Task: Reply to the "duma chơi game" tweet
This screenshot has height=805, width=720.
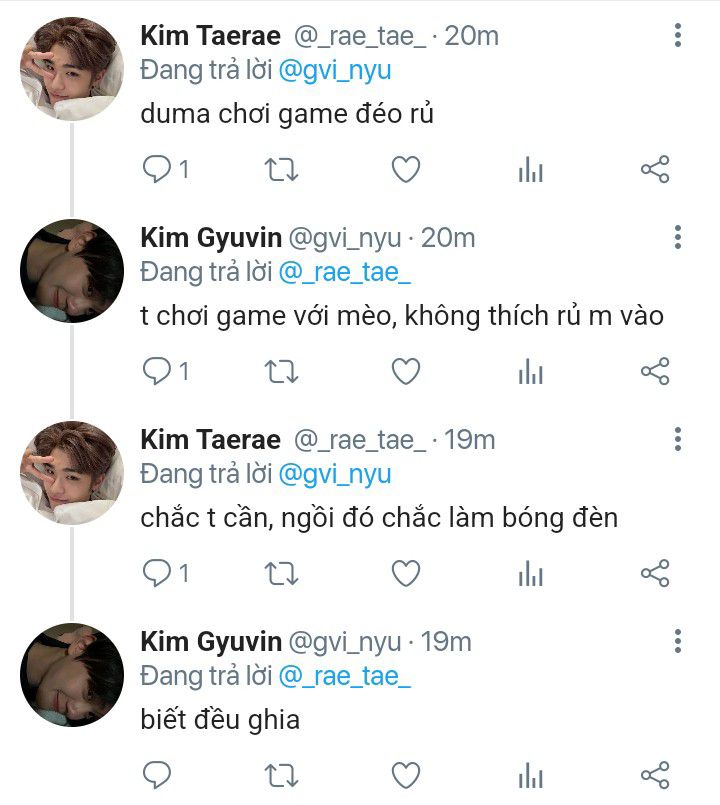Action: (x=158, y=170)
